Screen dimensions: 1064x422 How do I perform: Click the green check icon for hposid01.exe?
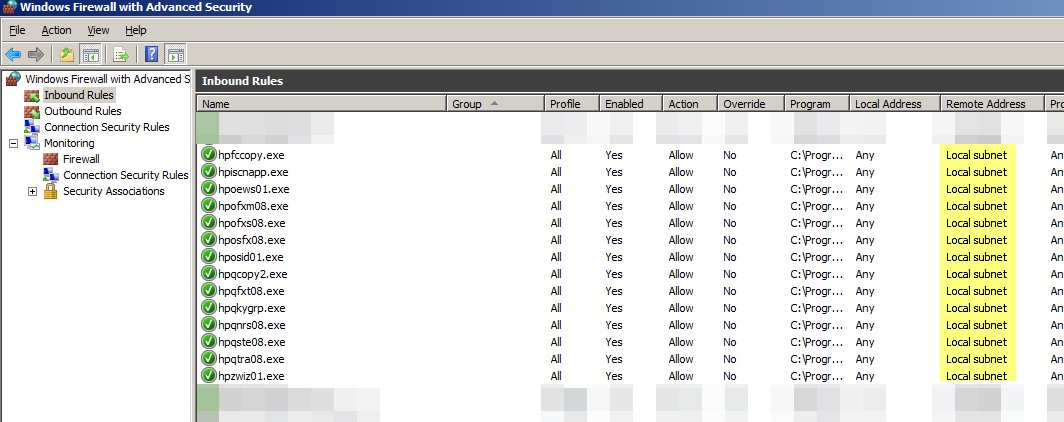coord(209,256)
